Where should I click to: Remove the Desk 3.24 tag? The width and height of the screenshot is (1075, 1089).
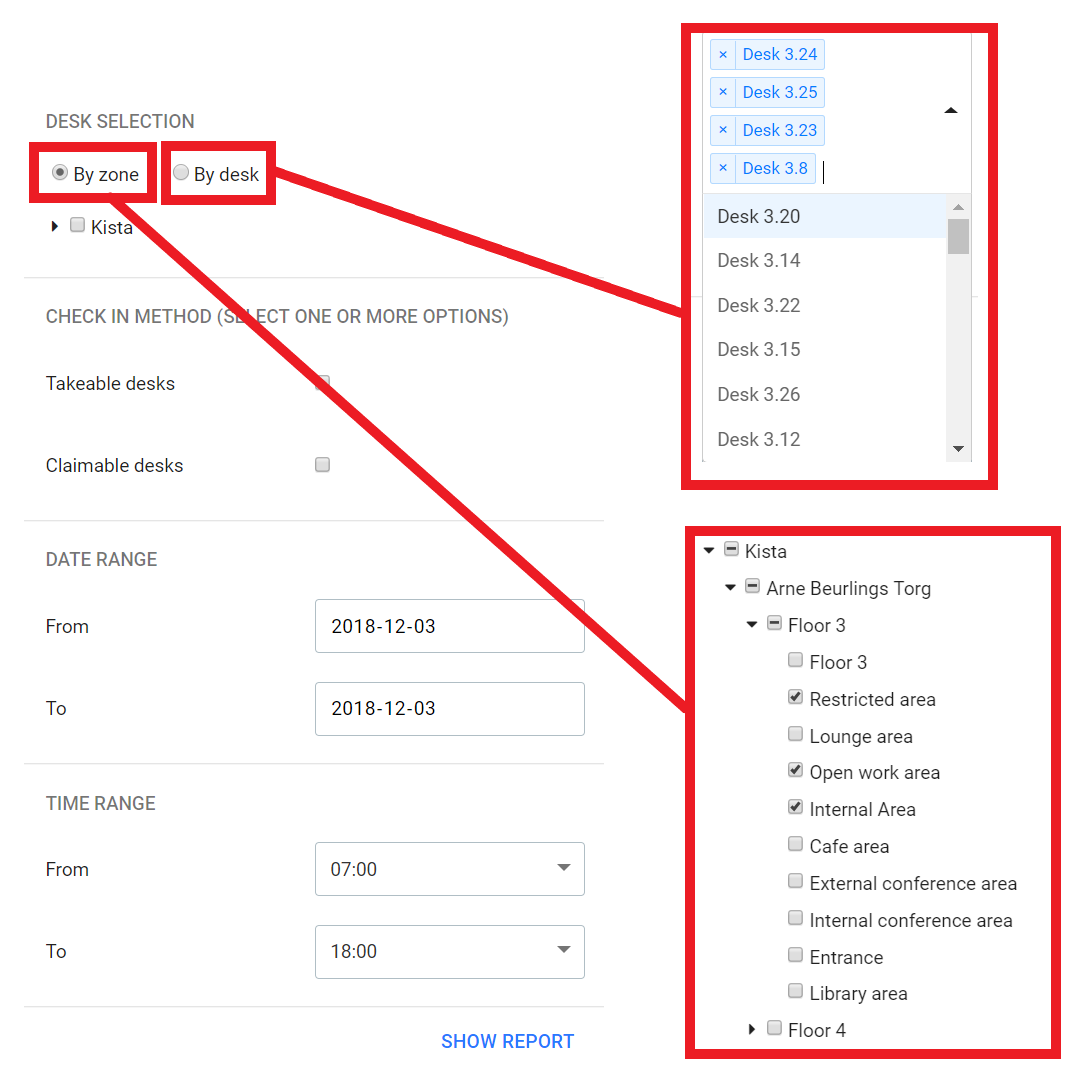[x=723, y=54]
